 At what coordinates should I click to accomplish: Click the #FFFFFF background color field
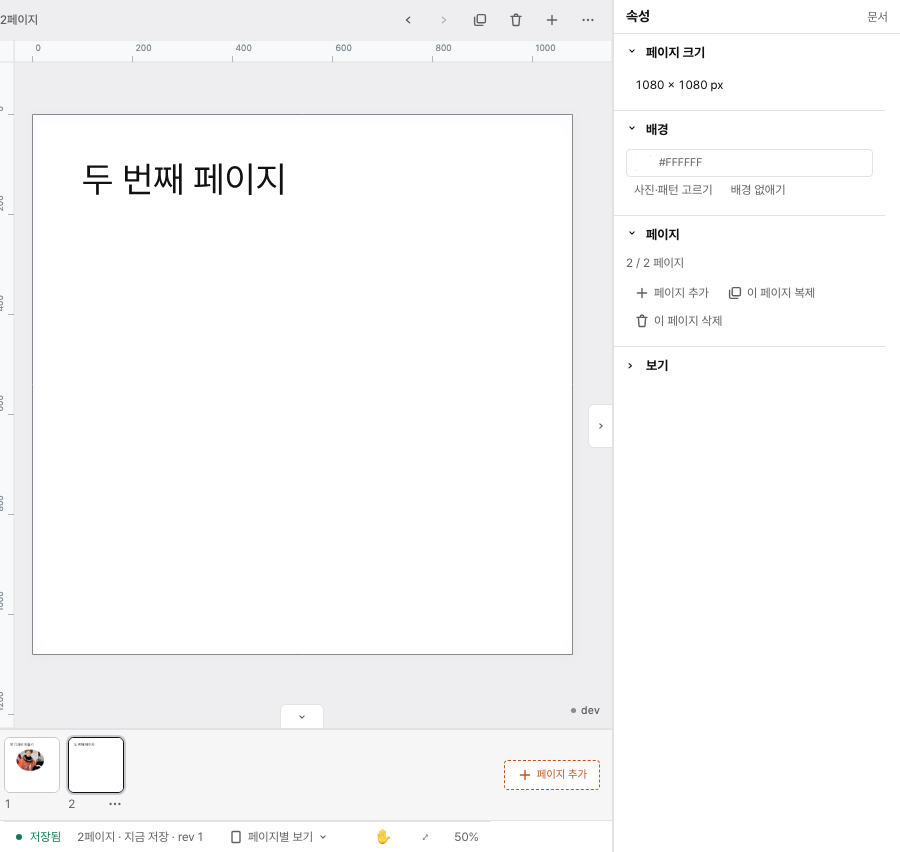749,162
